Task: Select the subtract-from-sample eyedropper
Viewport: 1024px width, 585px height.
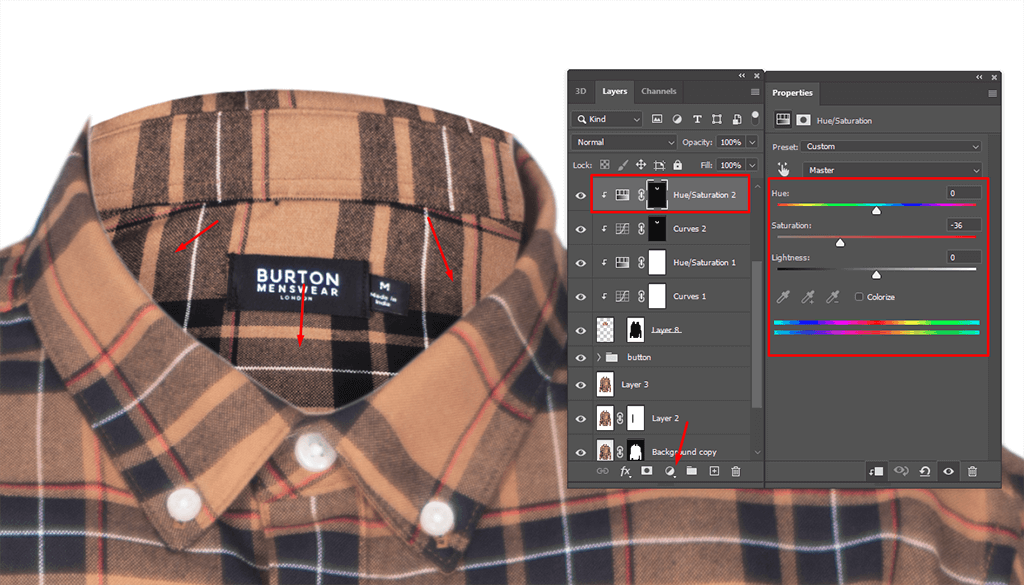Action: [x=833, y=297]
